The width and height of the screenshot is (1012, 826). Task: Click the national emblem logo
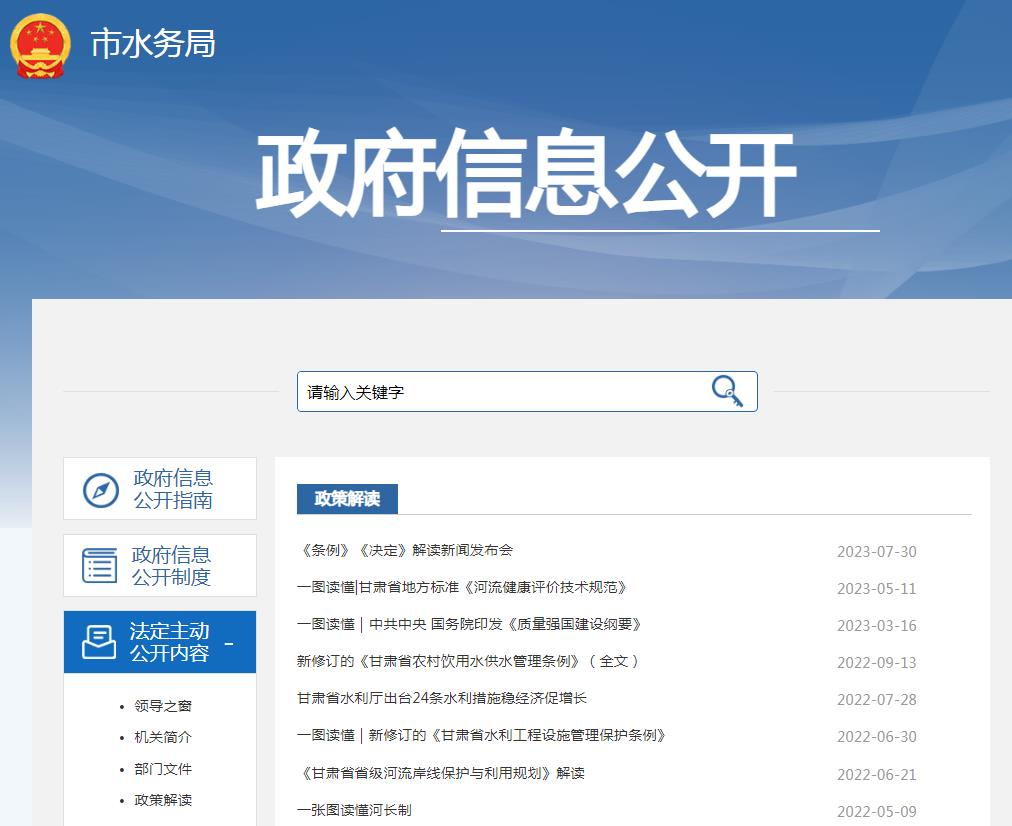41,45
